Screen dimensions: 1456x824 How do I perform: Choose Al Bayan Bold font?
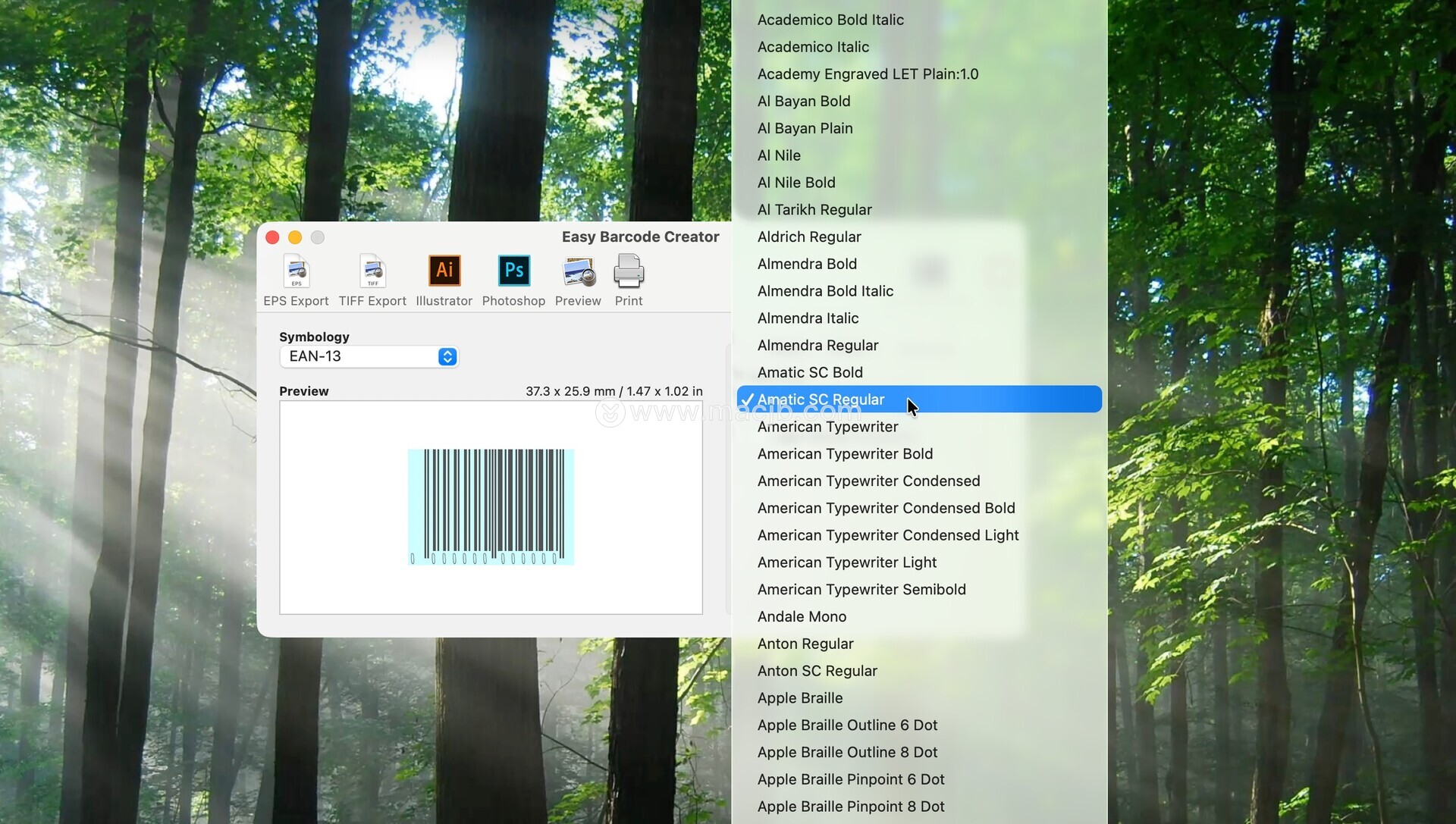coord(804,101)
